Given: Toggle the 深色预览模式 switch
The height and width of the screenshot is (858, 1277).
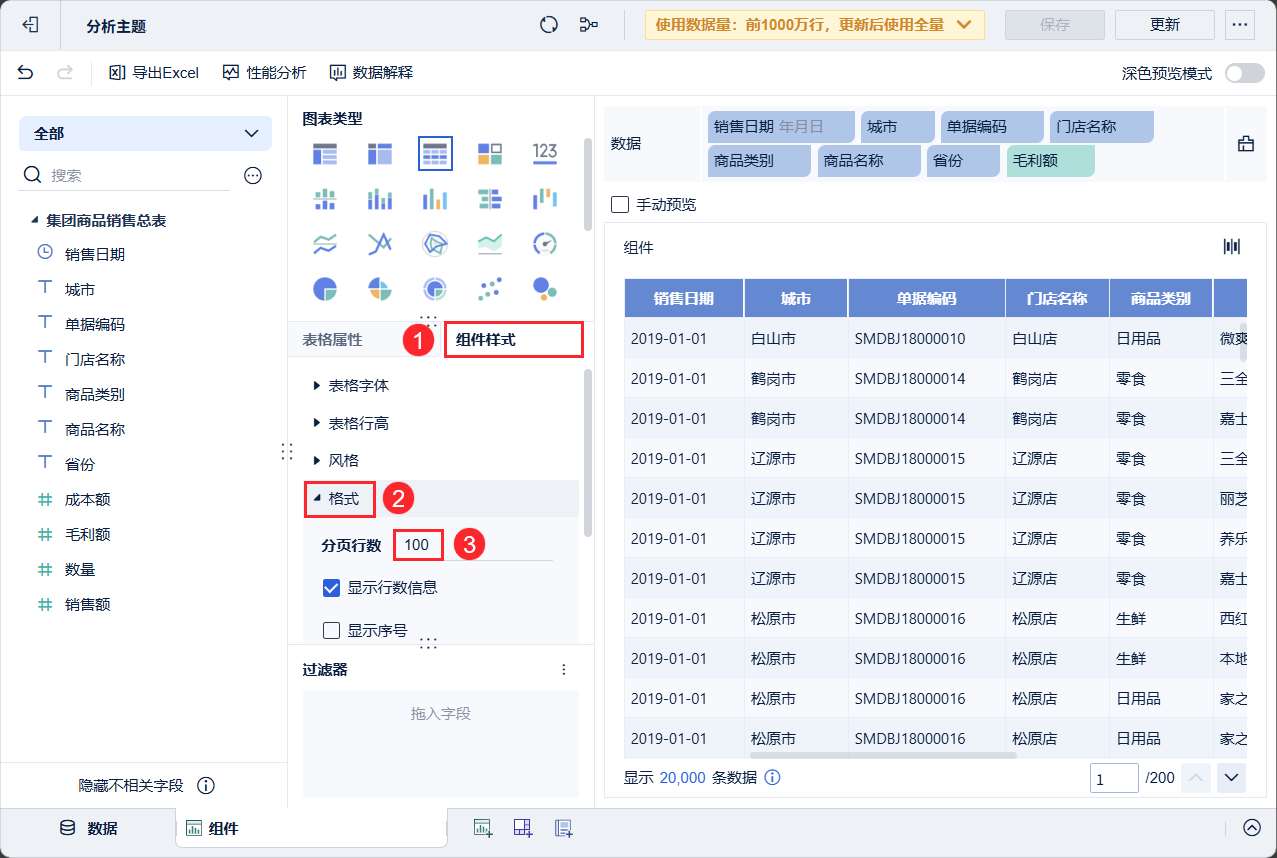Looking at the screenshot, I should point(1245,73).
